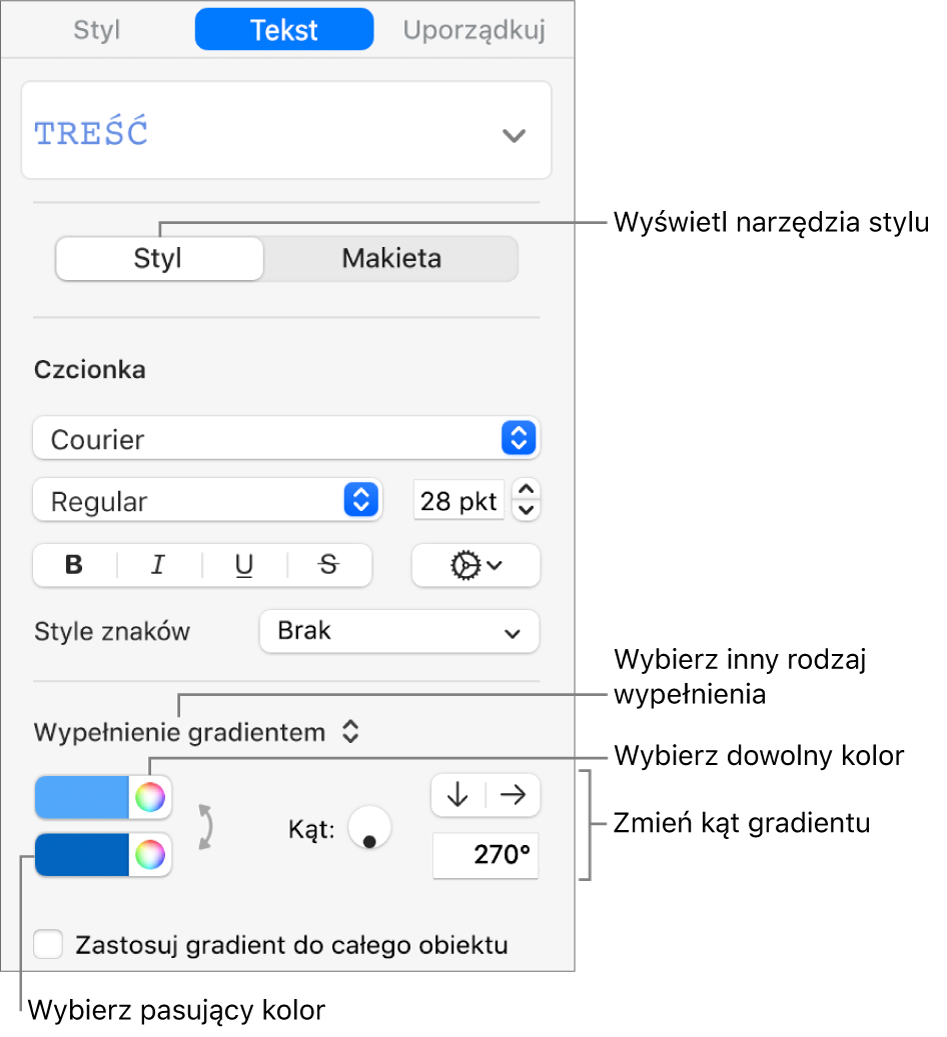Set gradient direction to right arrow
The width and height of the screenshot is (947, 1037).
[513, 795]
